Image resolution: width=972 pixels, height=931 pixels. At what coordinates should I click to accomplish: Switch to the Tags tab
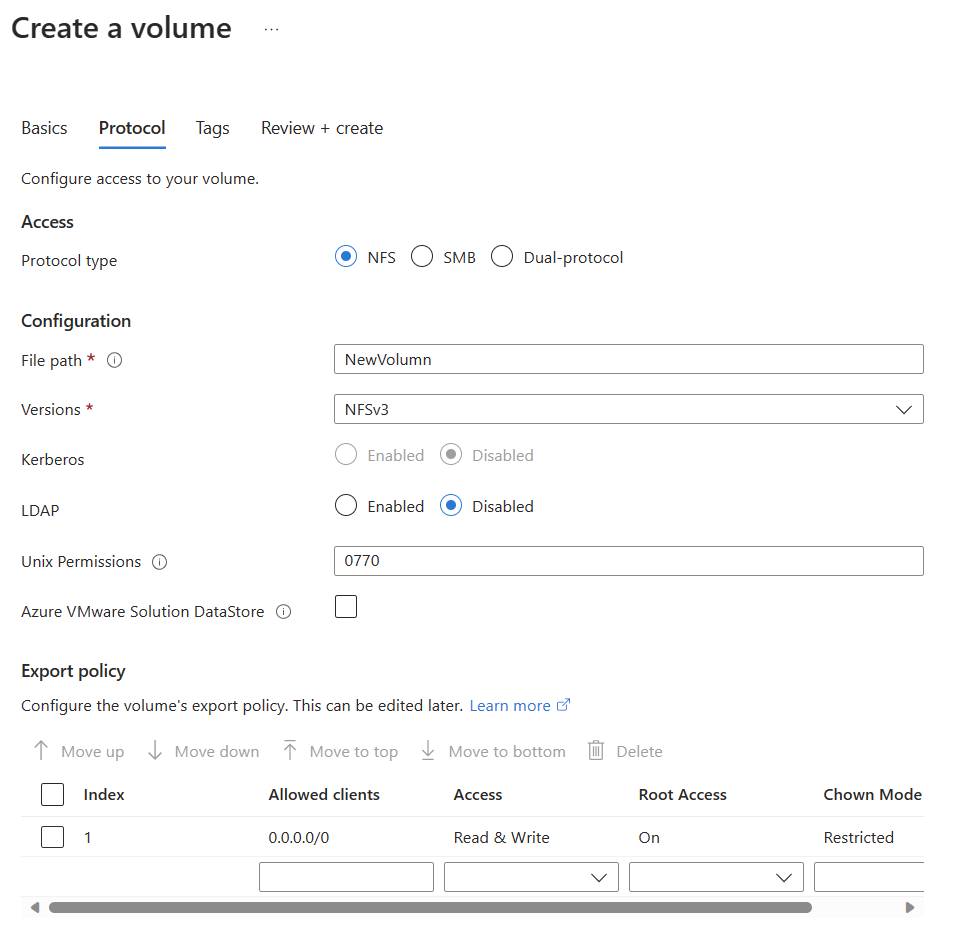point(213,128)
